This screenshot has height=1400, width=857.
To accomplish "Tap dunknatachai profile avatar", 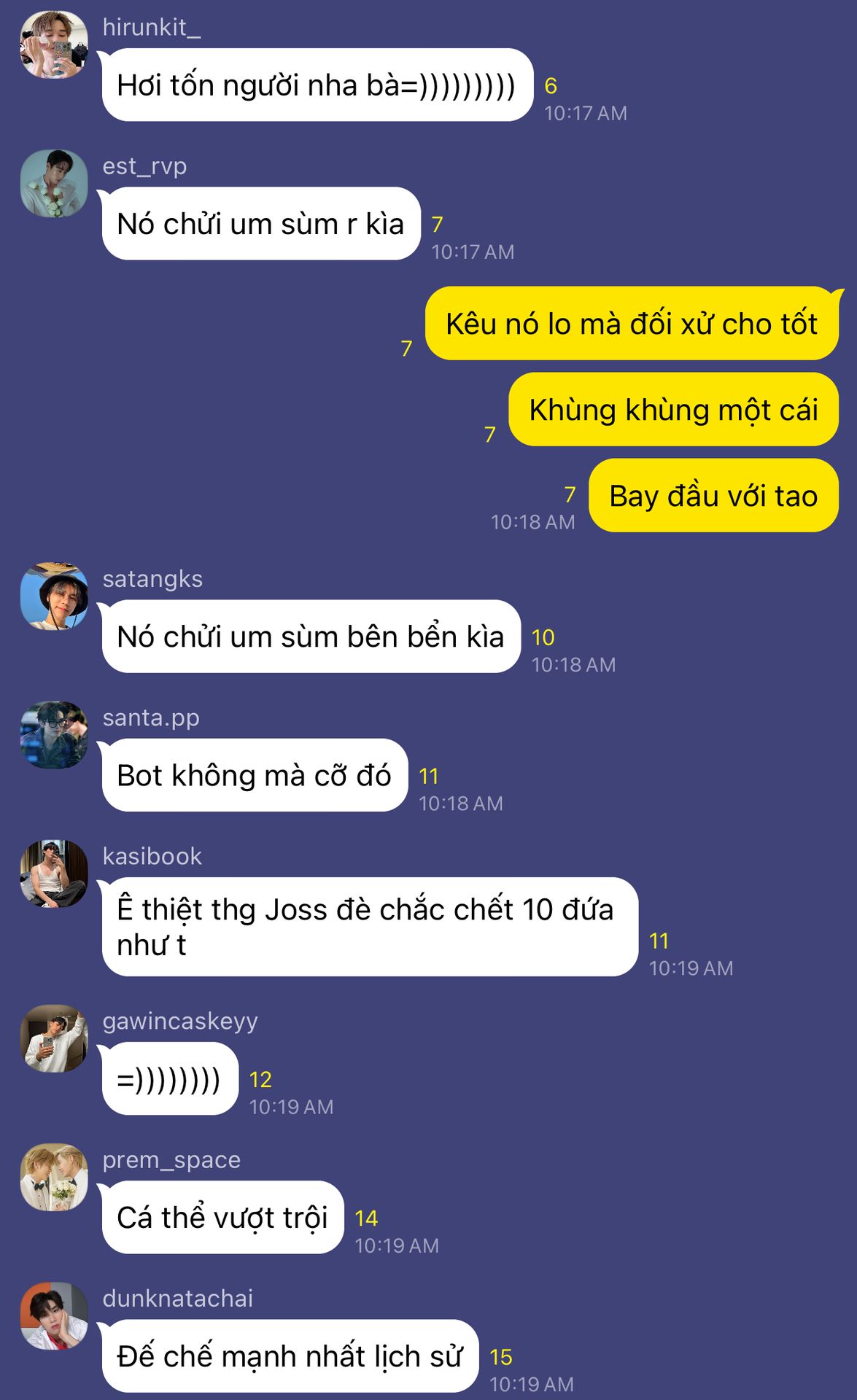I will (54, 1315).
